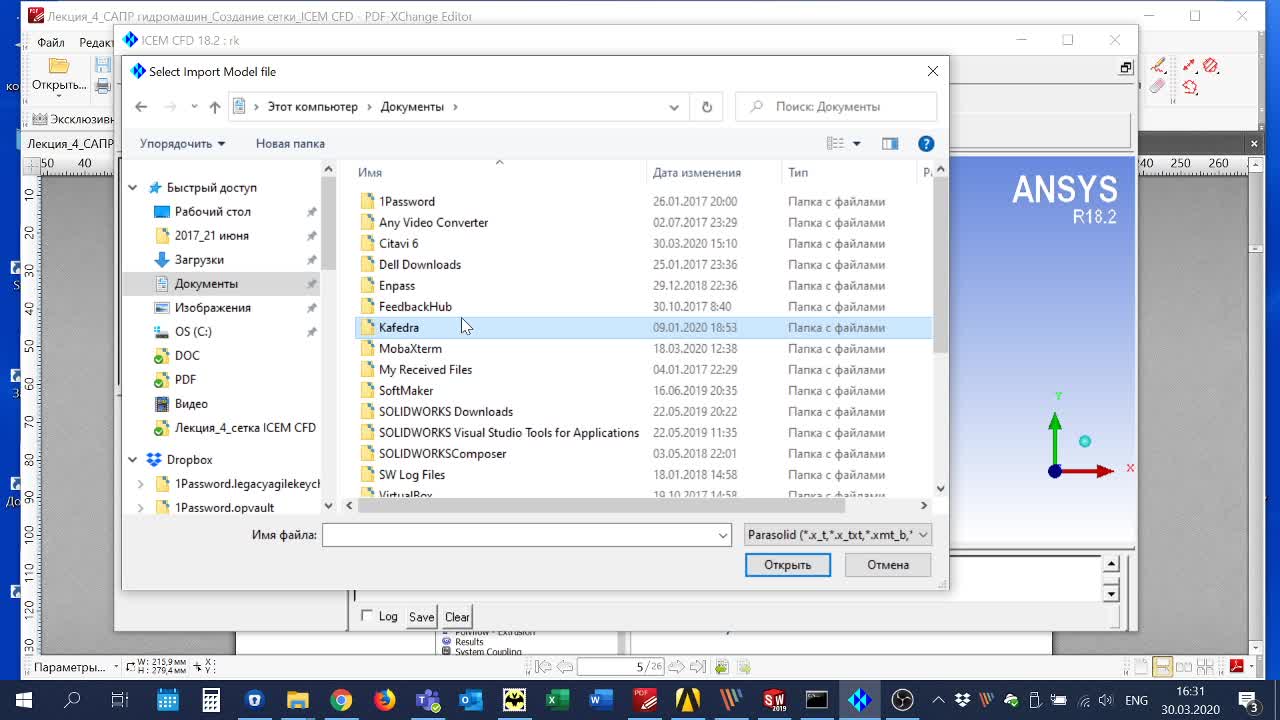The image size is (1280, 720).
Task: Enable the Log checkbox
Action: [x=367, y=617]
